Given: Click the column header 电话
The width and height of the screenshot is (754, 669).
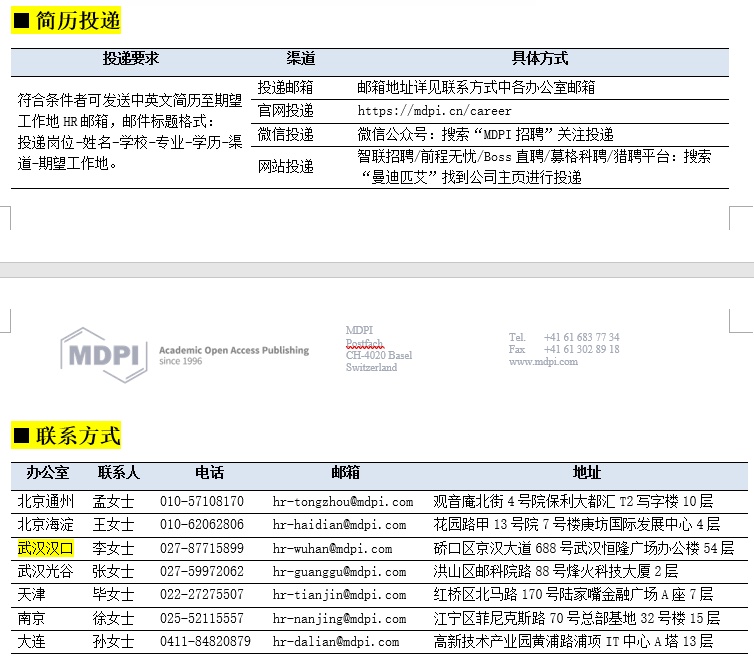Looking at the screenshot, I should [209, 473].
